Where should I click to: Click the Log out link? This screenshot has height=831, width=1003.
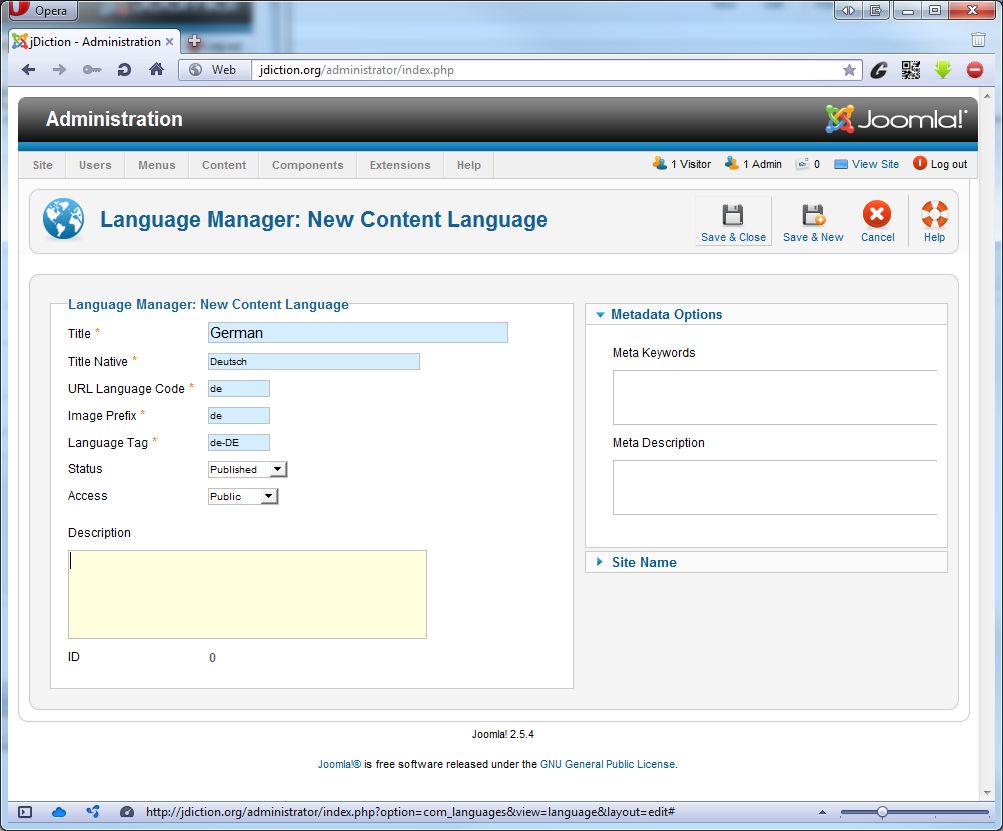[948, 164]
